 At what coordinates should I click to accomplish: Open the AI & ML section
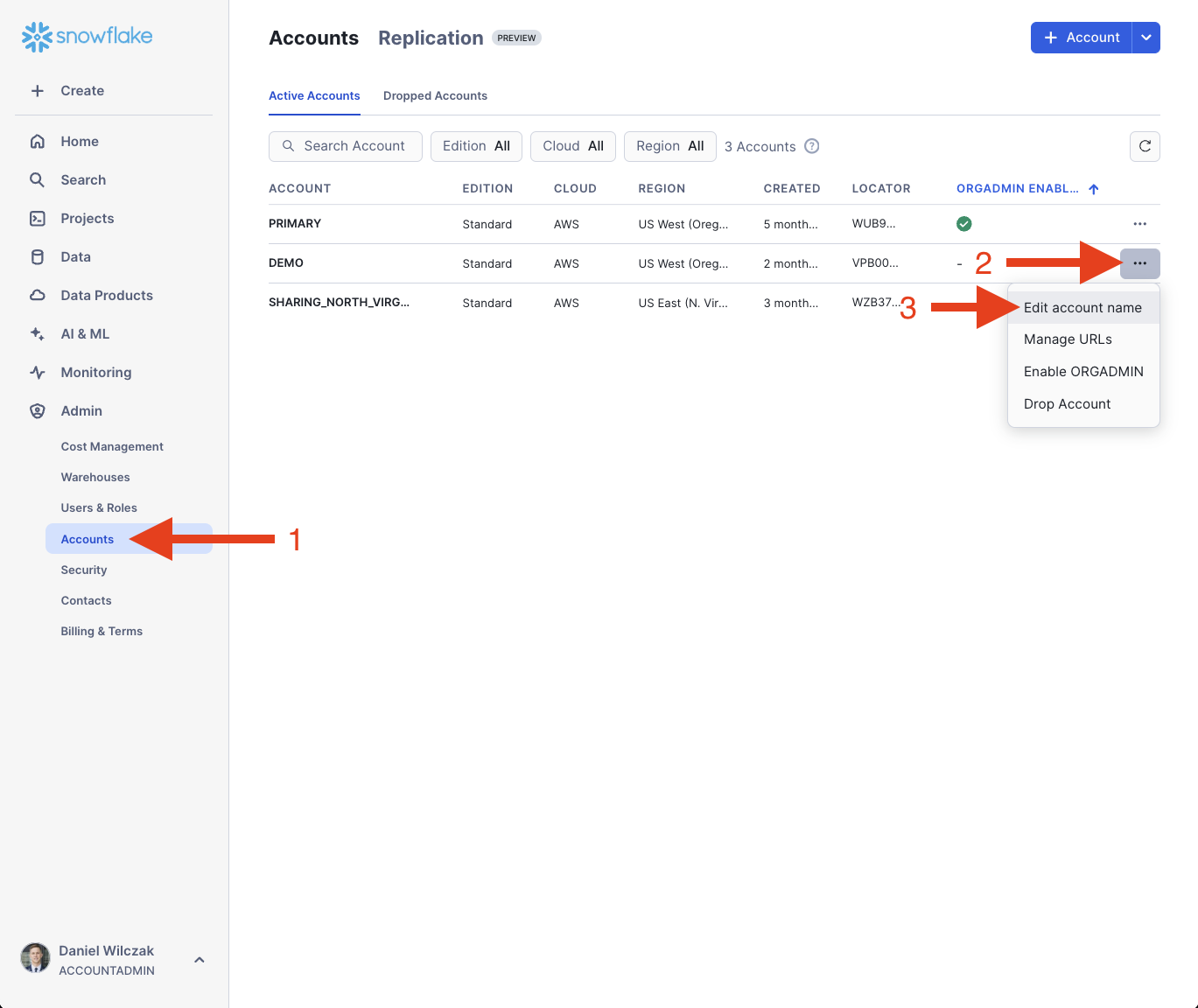(85, 334)
